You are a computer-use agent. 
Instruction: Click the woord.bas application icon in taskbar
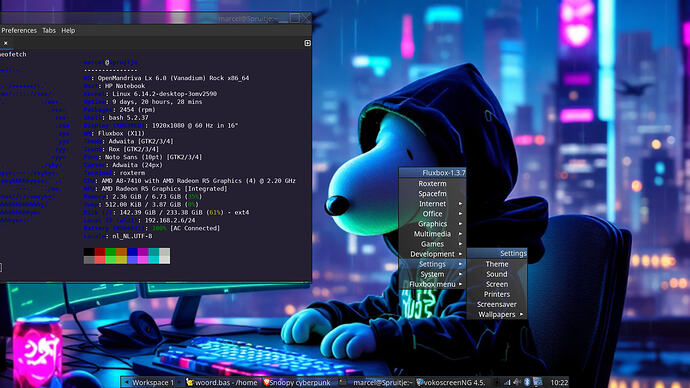point(190,382)
